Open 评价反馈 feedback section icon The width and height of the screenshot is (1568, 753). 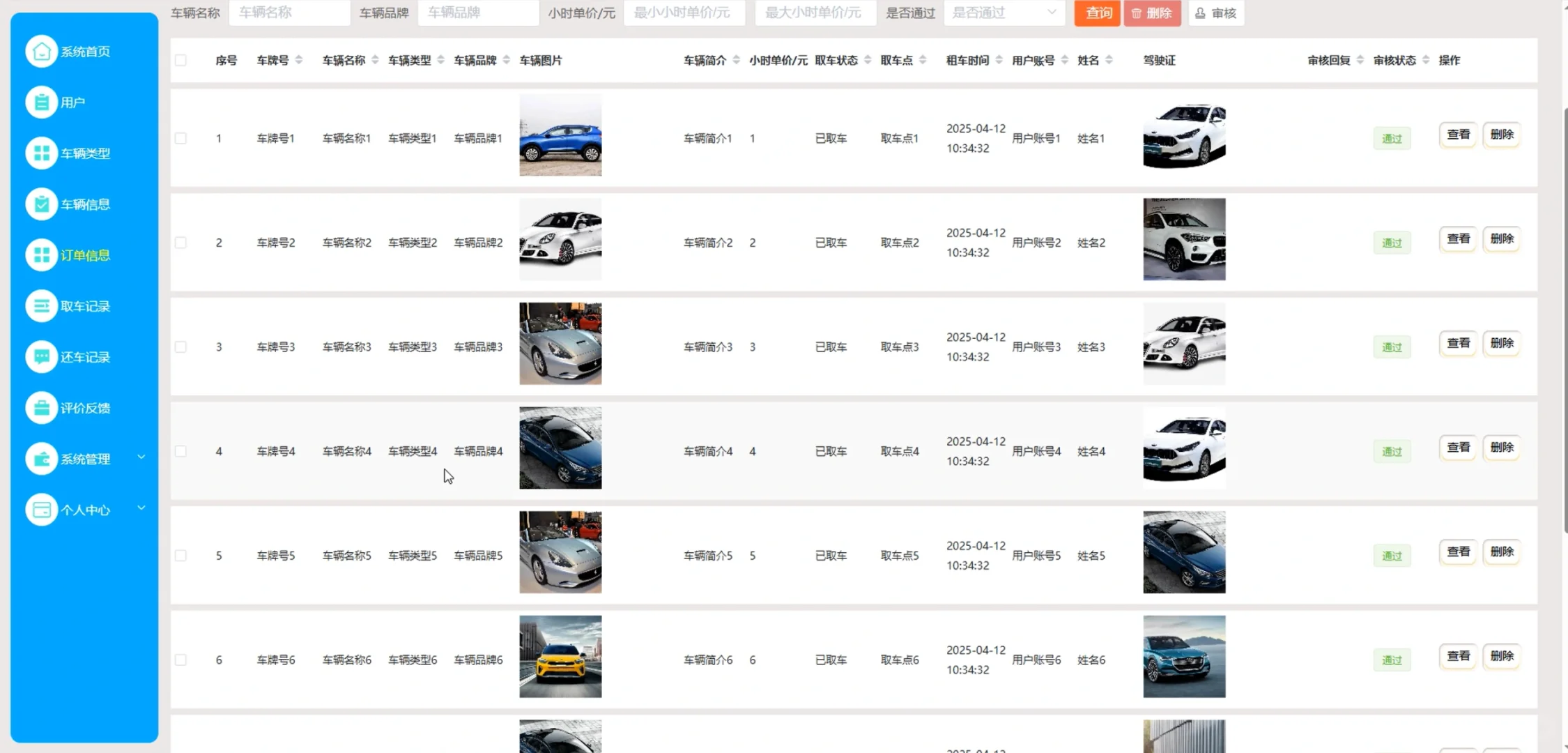42,408
